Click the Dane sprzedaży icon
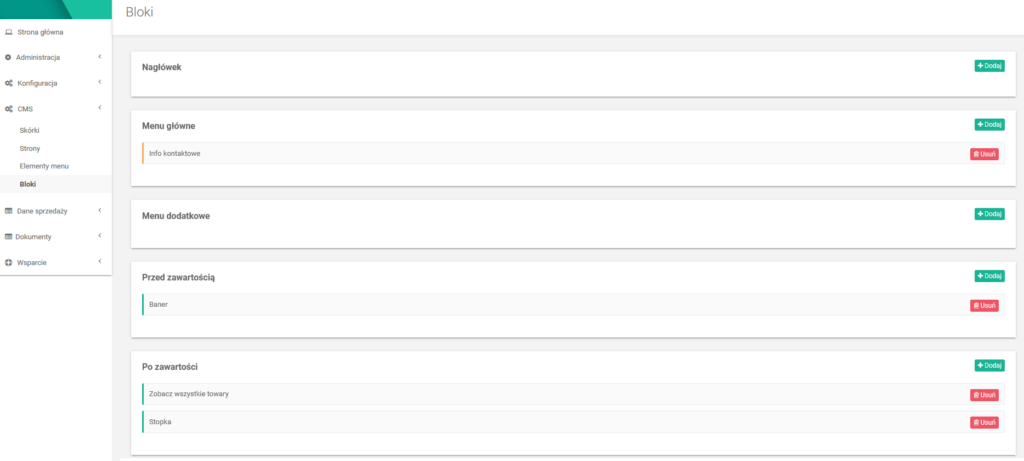Image resolution: width=1024 pixels, height=461 pixels. [8, 211]
